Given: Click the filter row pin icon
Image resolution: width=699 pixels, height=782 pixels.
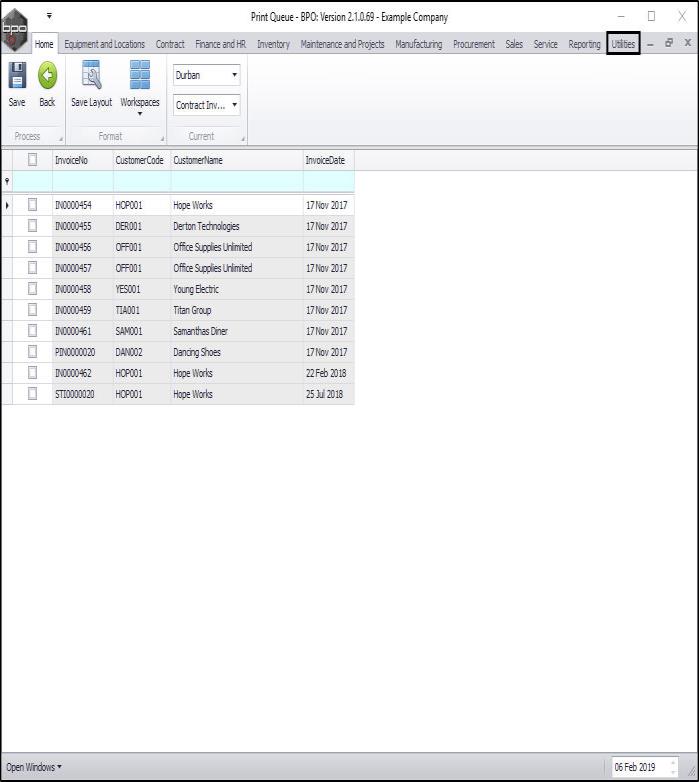Looking at the screenshot, I should (7, 181).
